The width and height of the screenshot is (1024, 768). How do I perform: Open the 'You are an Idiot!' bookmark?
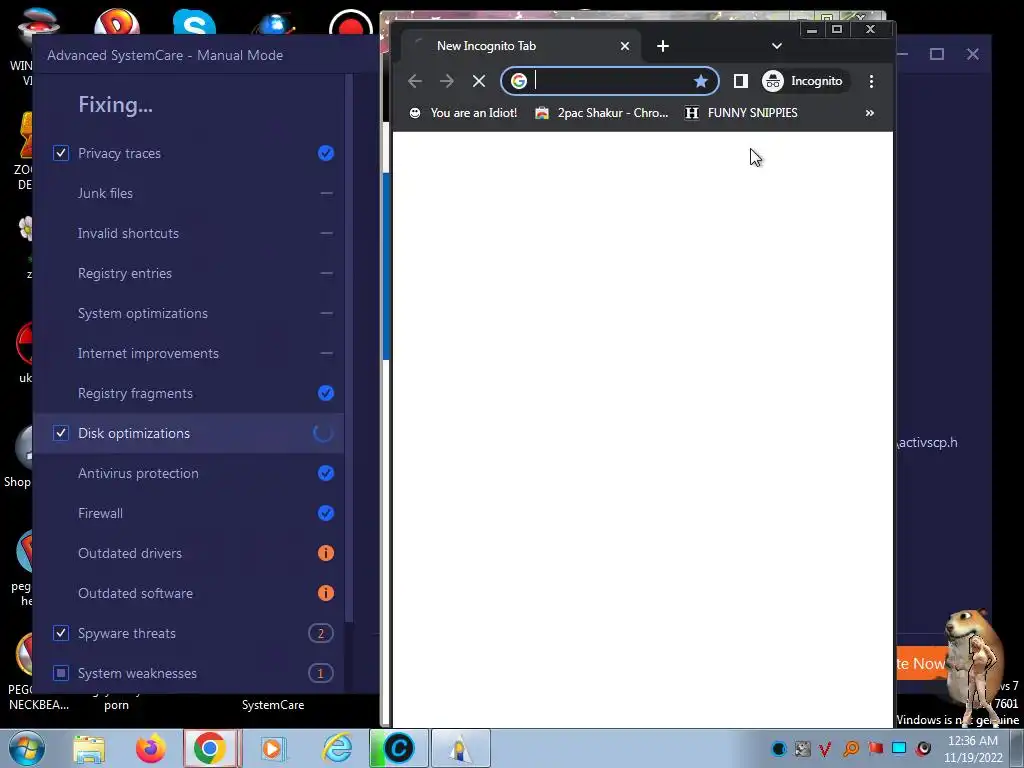click(x=463, y=113)
